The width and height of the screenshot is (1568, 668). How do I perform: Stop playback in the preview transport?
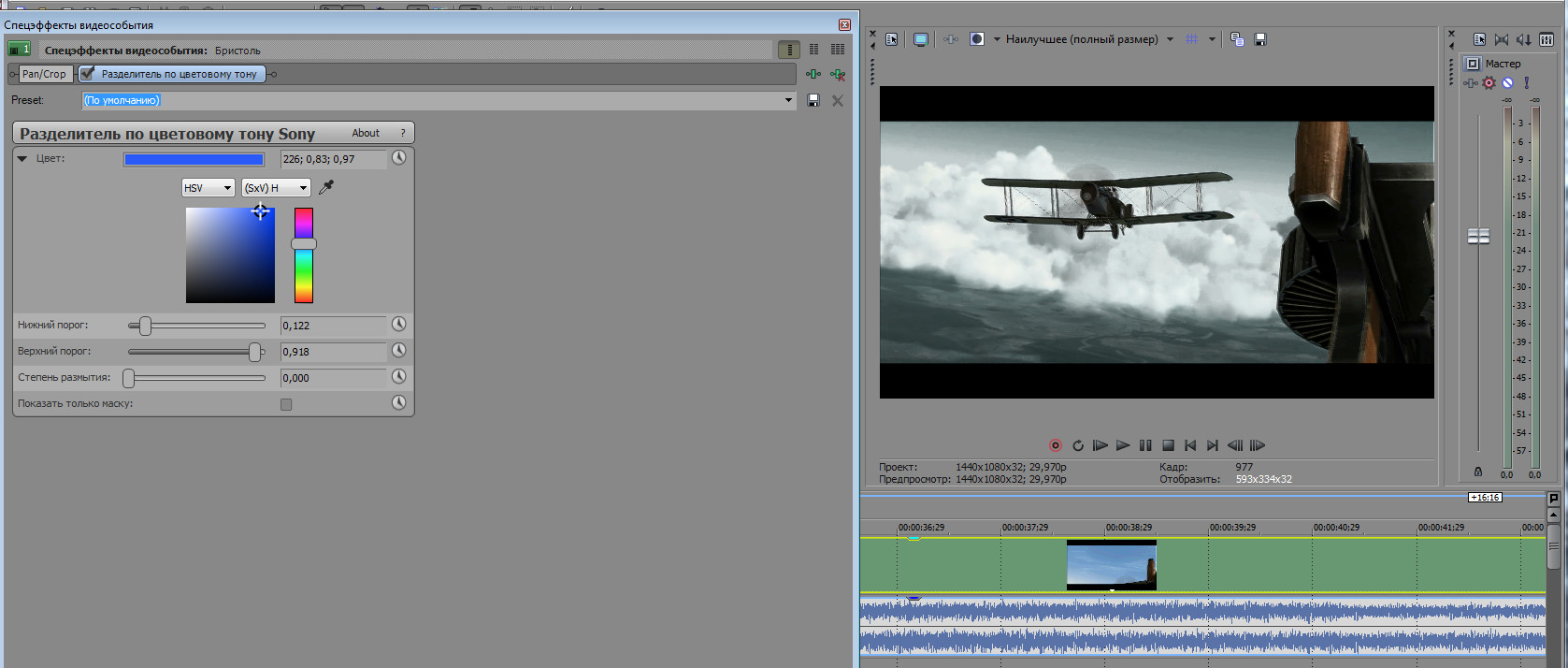(x=1168, y=445)
